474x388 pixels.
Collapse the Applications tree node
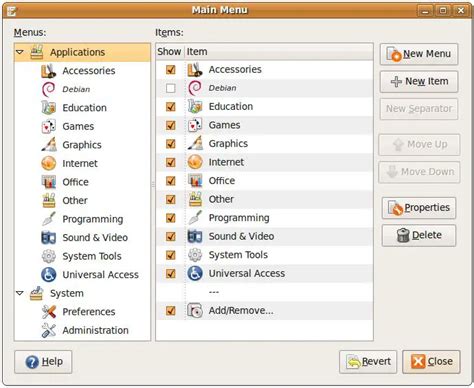(x=20, y=52)
